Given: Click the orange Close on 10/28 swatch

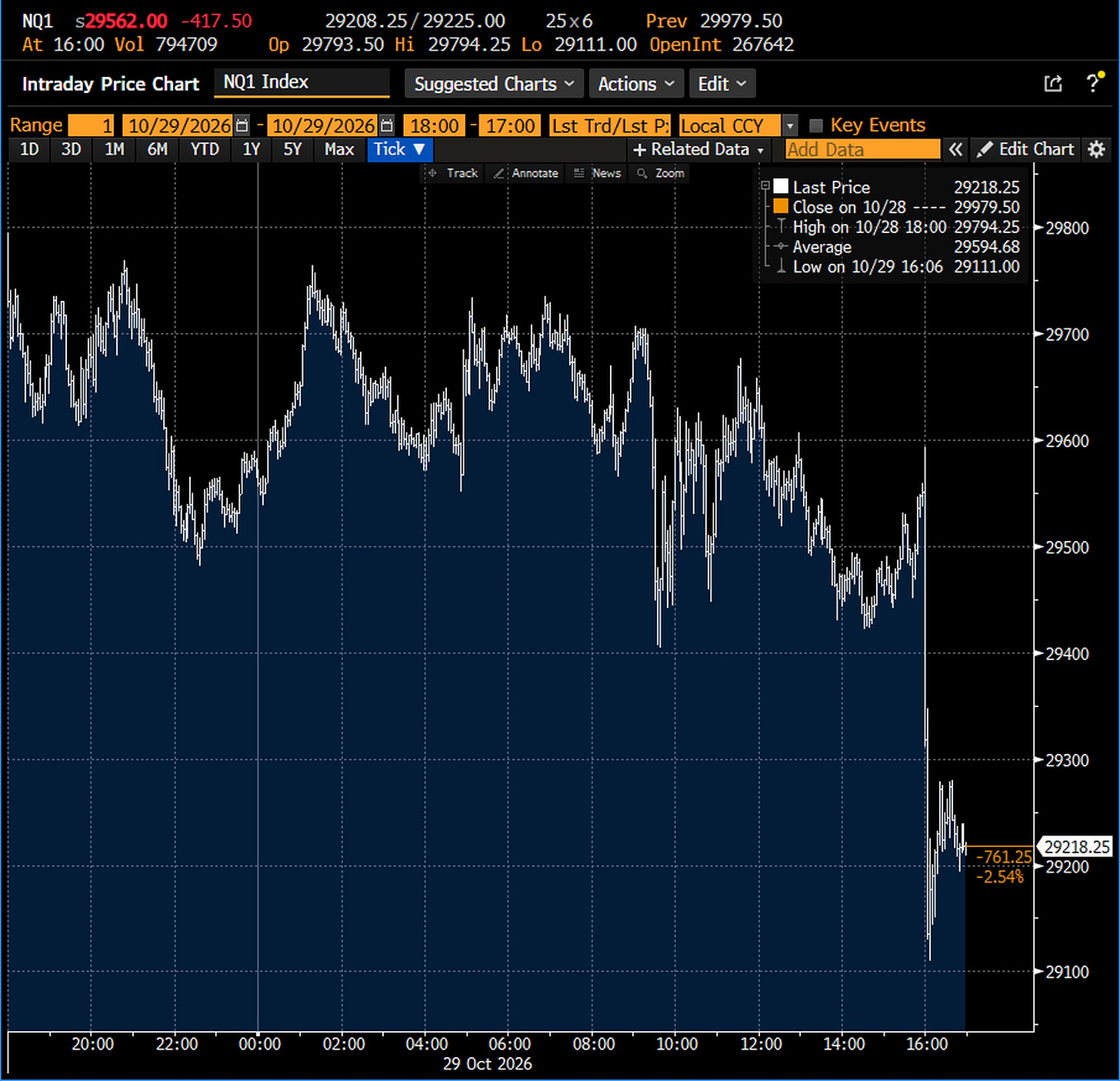Looking at the screenshot, I should click(781, 206).
